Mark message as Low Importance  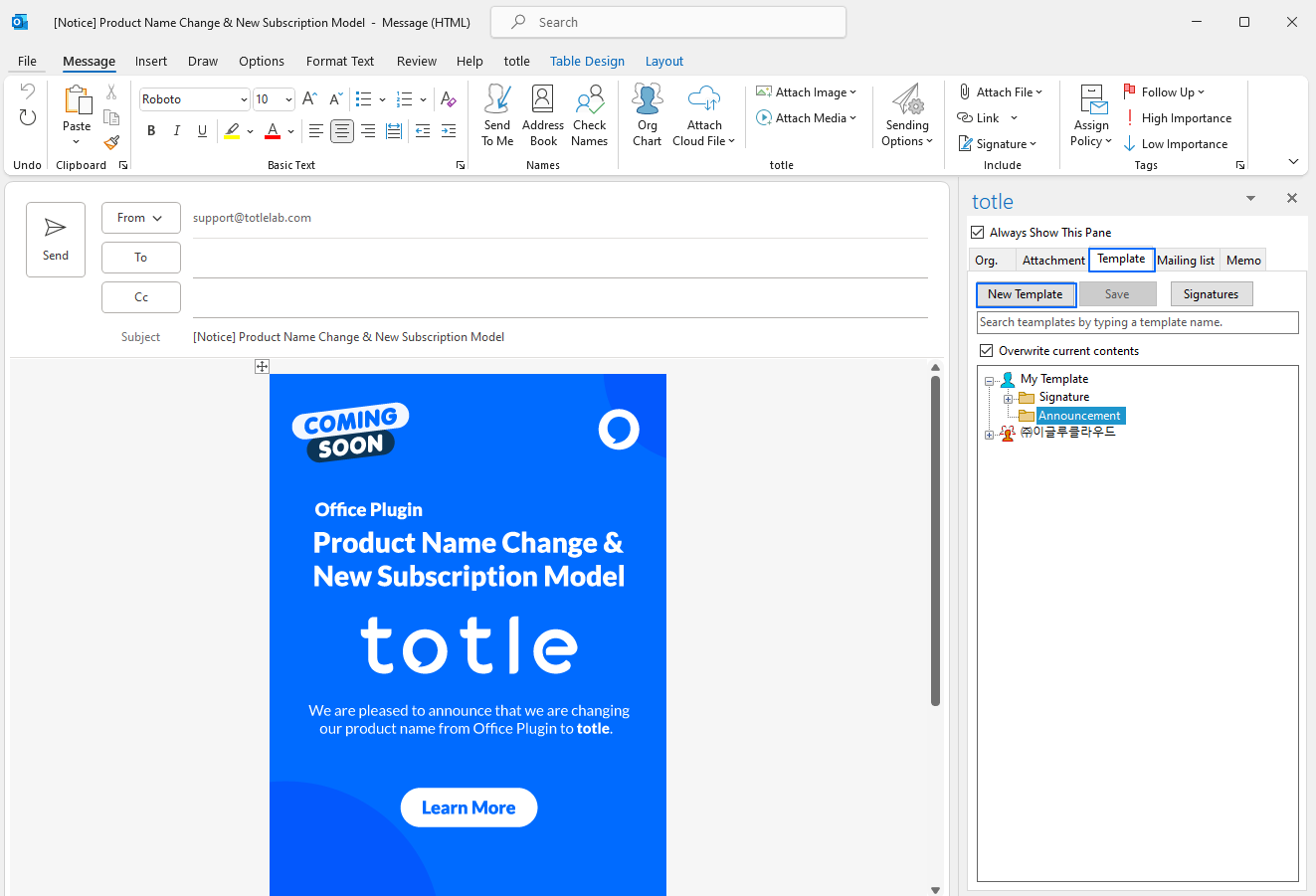click(1177, 144)
